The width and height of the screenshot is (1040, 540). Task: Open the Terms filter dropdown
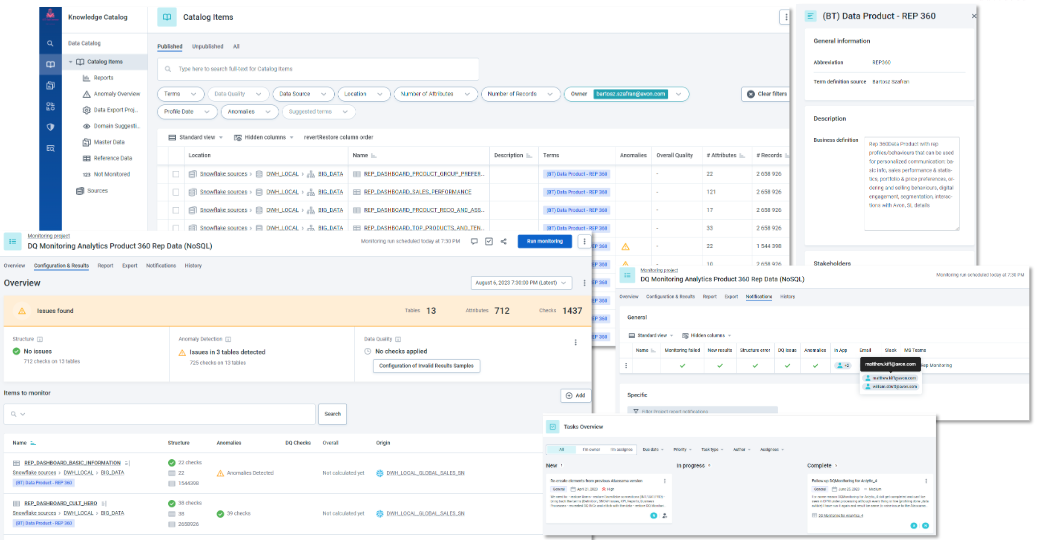(180, 94)
